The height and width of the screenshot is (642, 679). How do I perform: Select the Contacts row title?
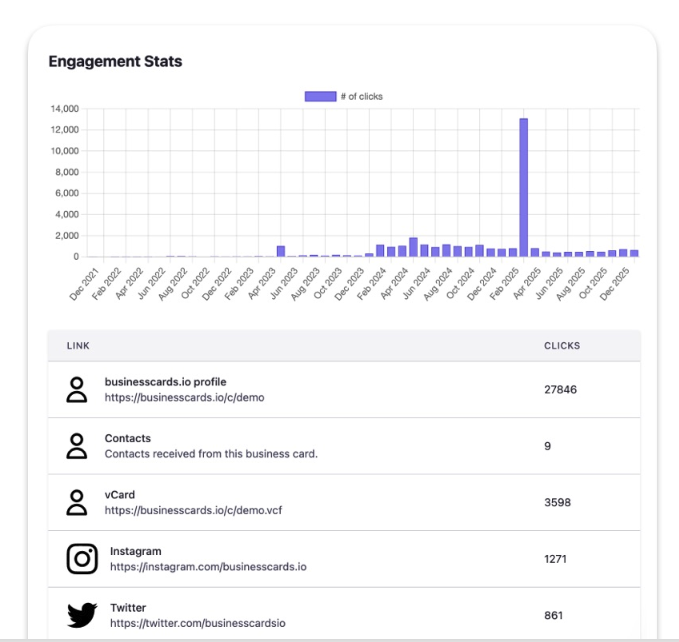[128, 438]
